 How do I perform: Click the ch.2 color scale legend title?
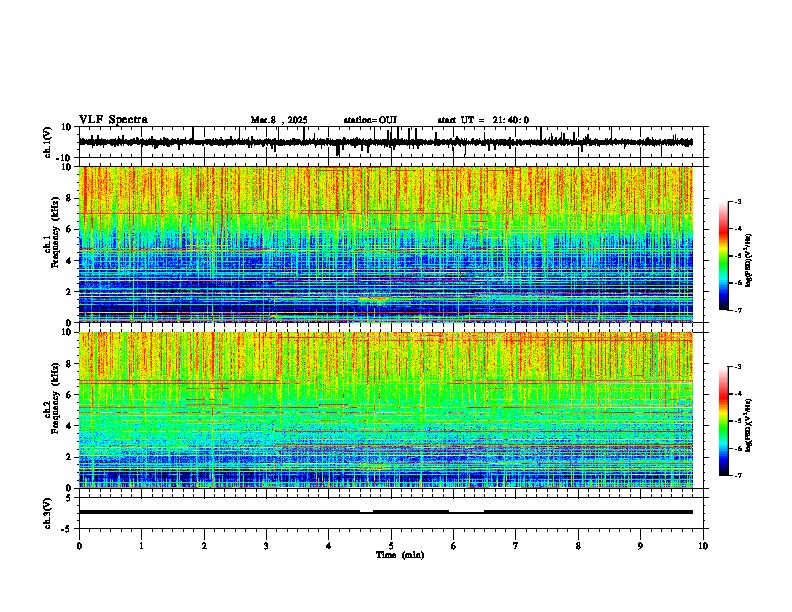(749, 425)
